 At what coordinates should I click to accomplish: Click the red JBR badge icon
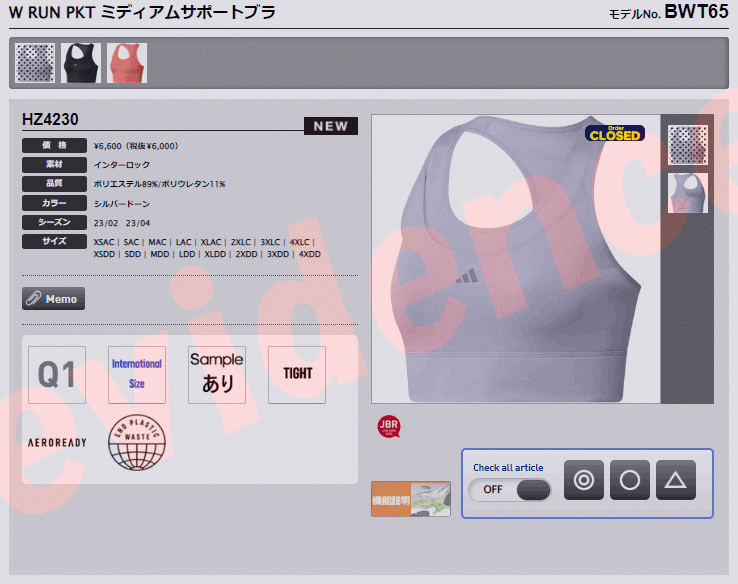click(x=388, y=427)
